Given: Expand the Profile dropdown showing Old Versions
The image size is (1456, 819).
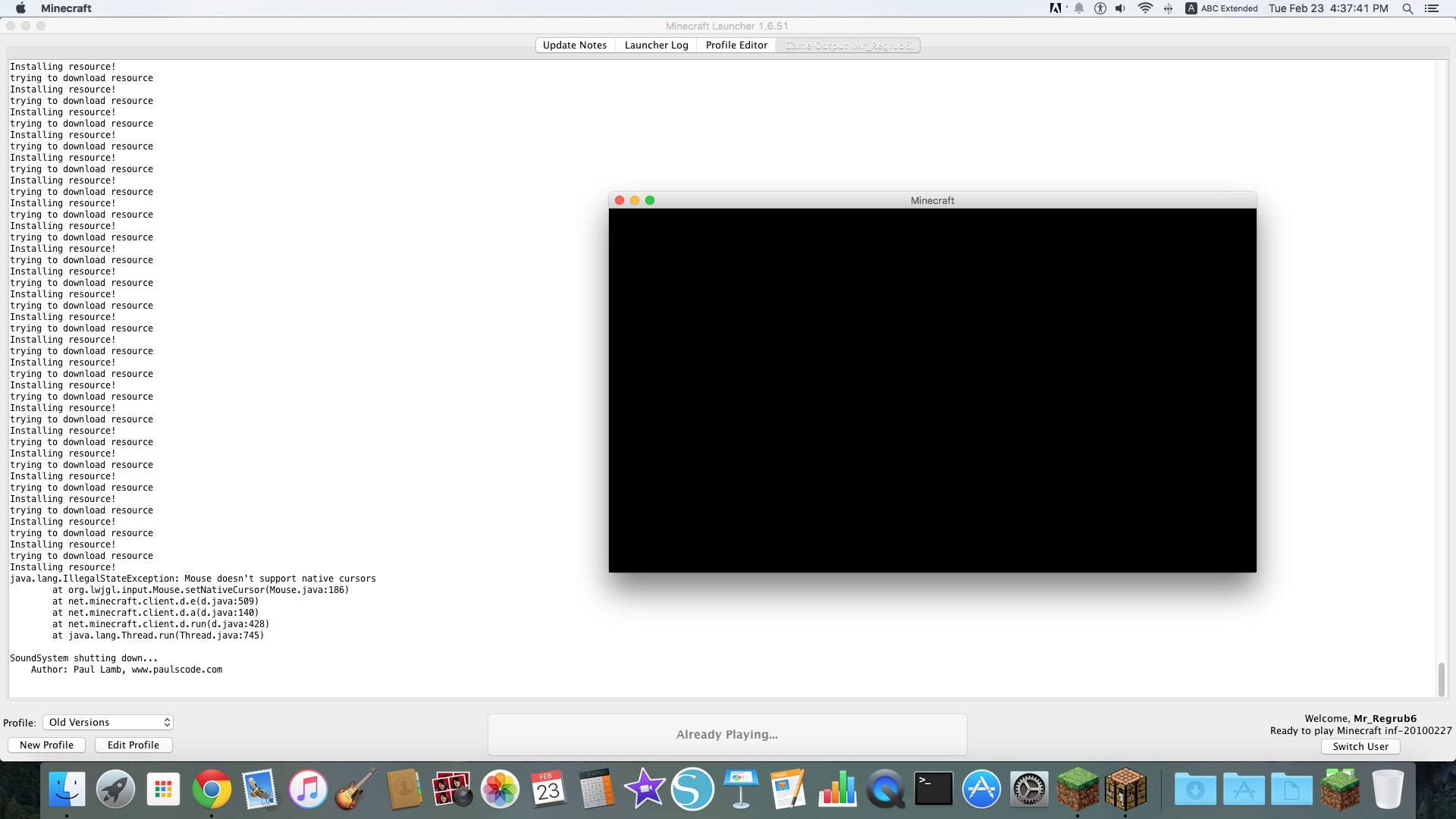Looking at the screenshot, I should click(x=108, y=722).
